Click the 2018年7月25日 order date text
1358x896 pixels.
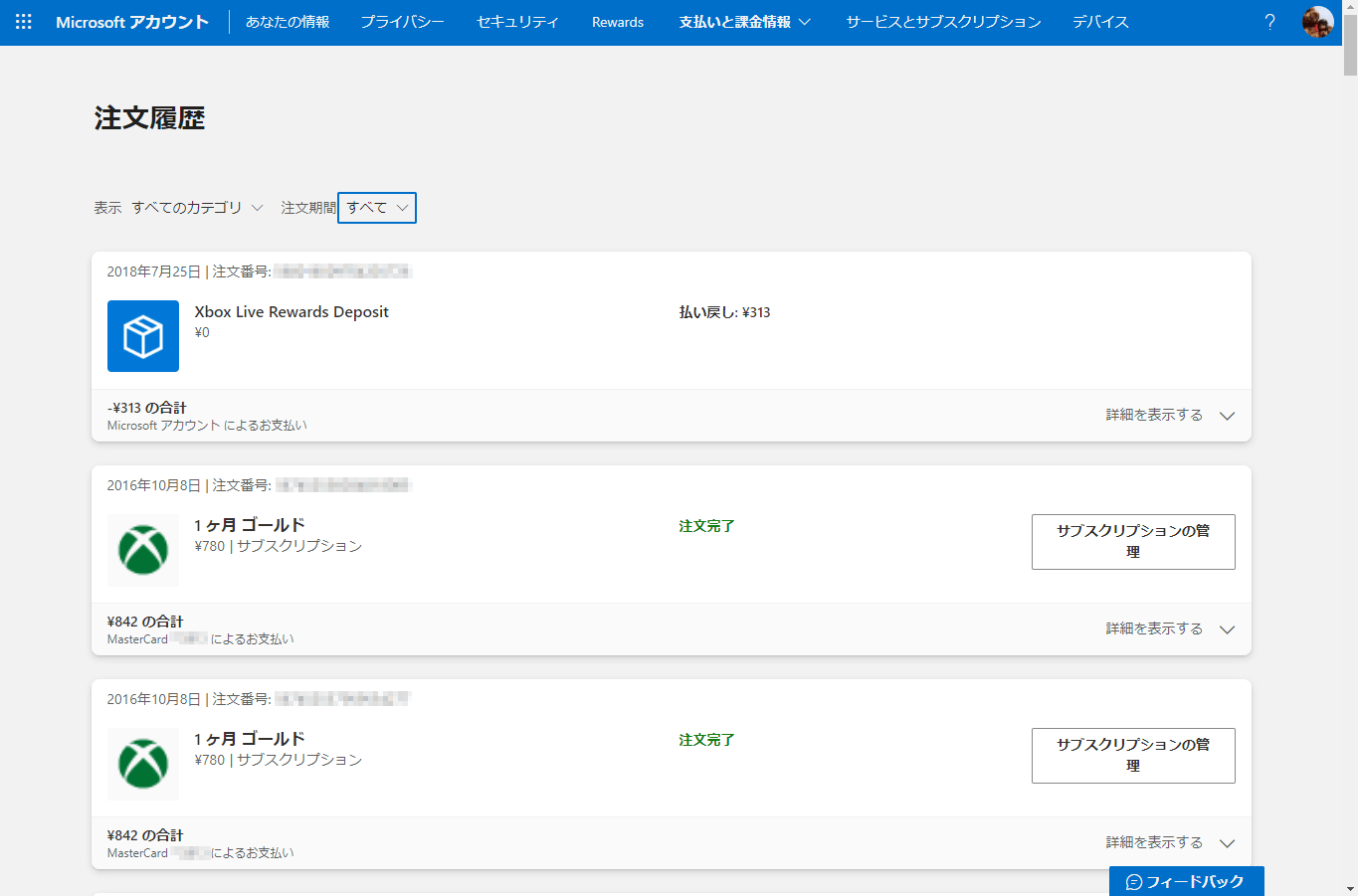point(154,271)
